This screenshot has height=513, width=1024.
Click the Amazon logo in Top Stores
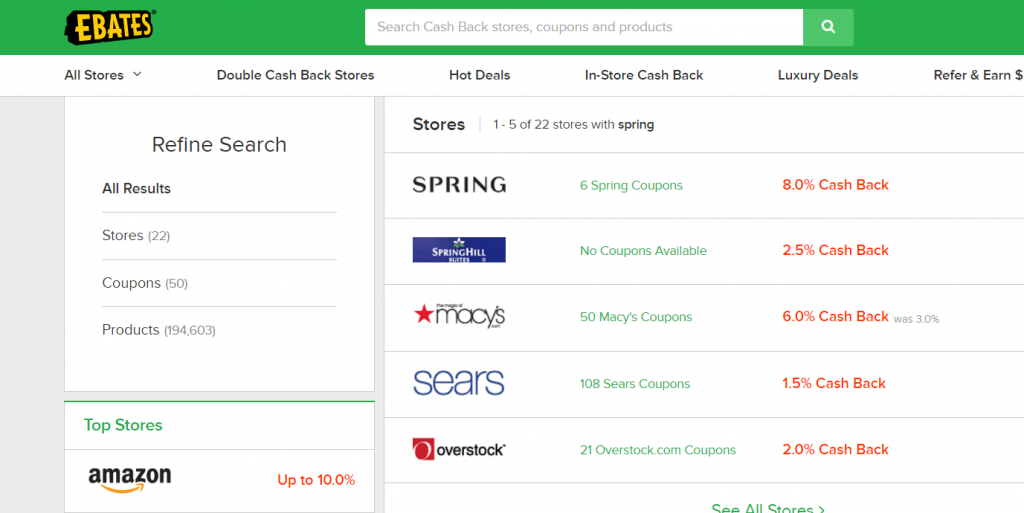[x=130, y=479]
